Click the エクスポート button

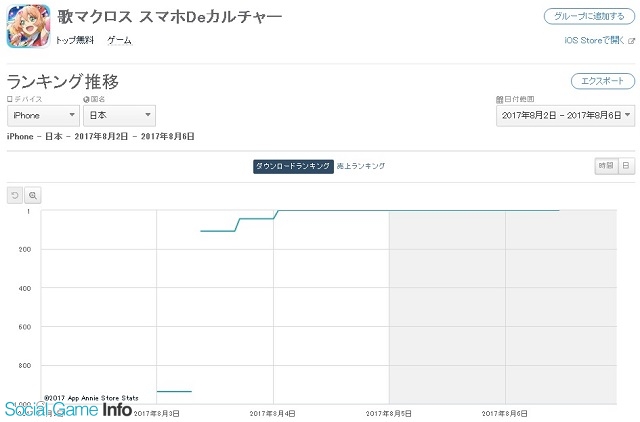coord(602,81)
